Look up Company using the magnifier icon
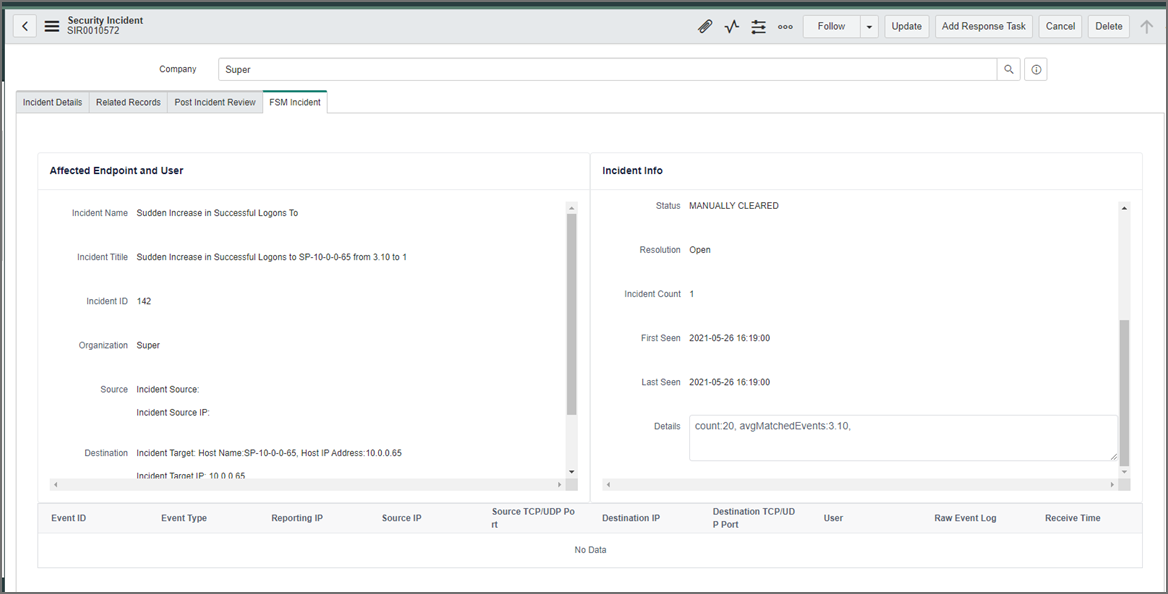Image resolution: width=1168 pixels, height=594 pixels. (x=1009, y=69)
